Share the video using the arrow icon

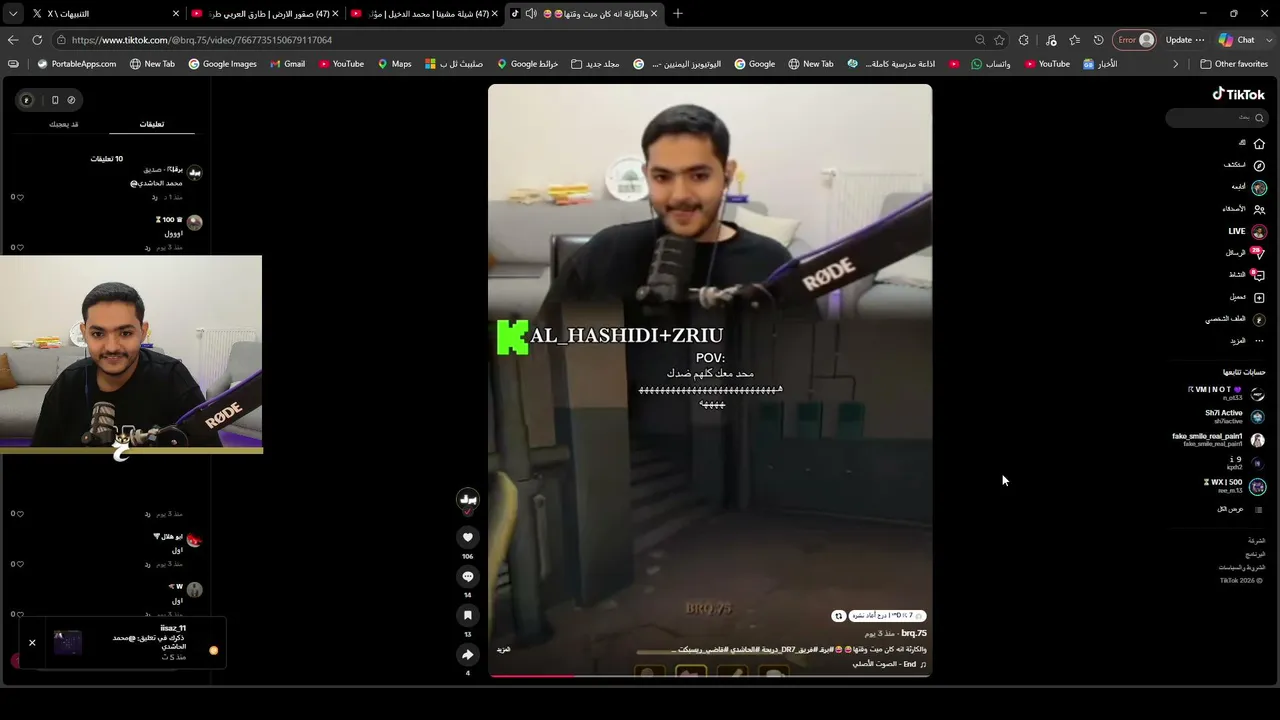click(467, 654)
